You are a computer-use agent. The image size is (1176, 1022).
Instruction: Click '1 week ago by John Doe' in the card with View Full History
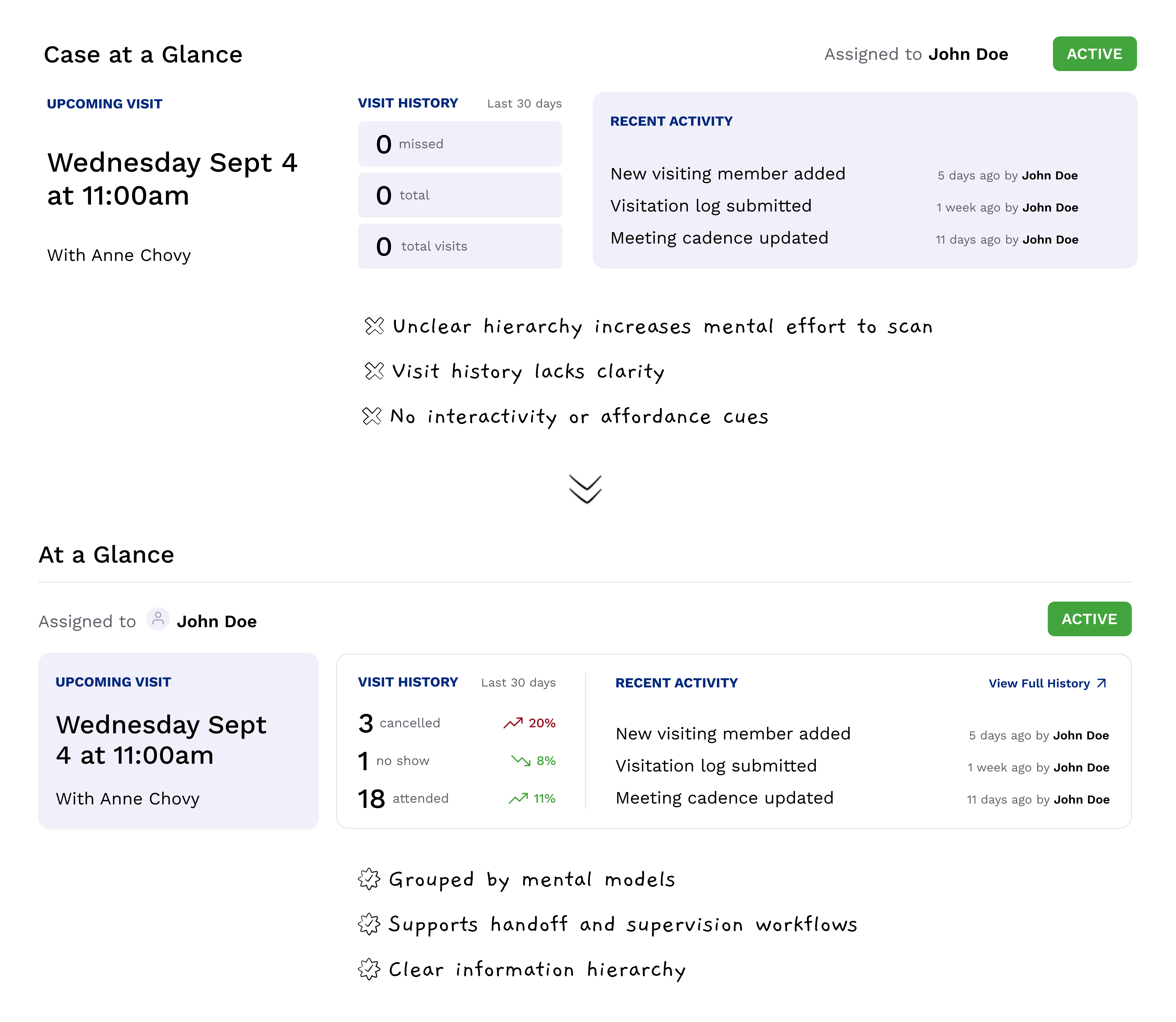click(1038, 768)
